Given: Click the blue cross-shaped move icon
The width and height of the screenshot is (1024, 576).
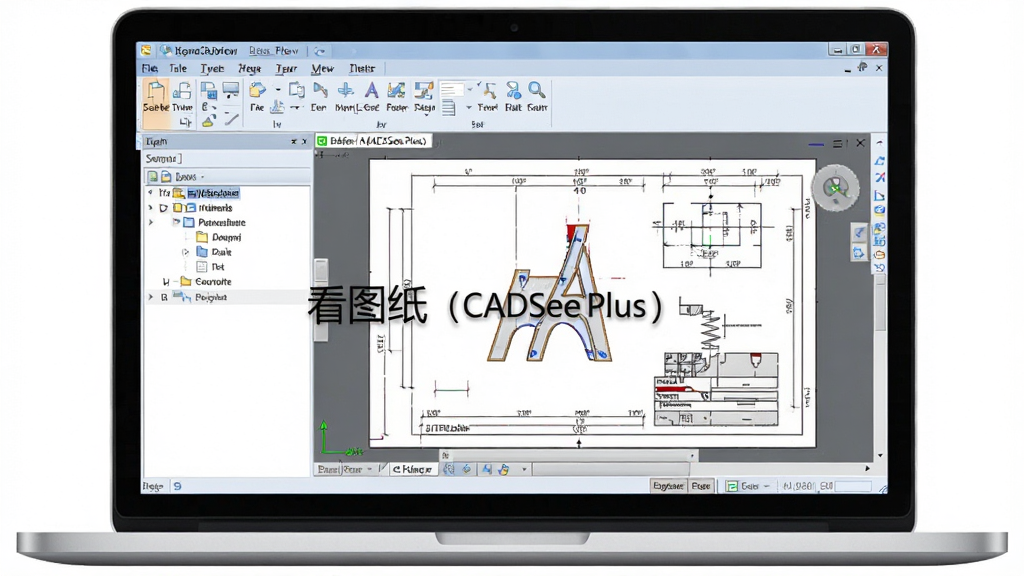Looking at the screenshot, I should click(345, 90).
